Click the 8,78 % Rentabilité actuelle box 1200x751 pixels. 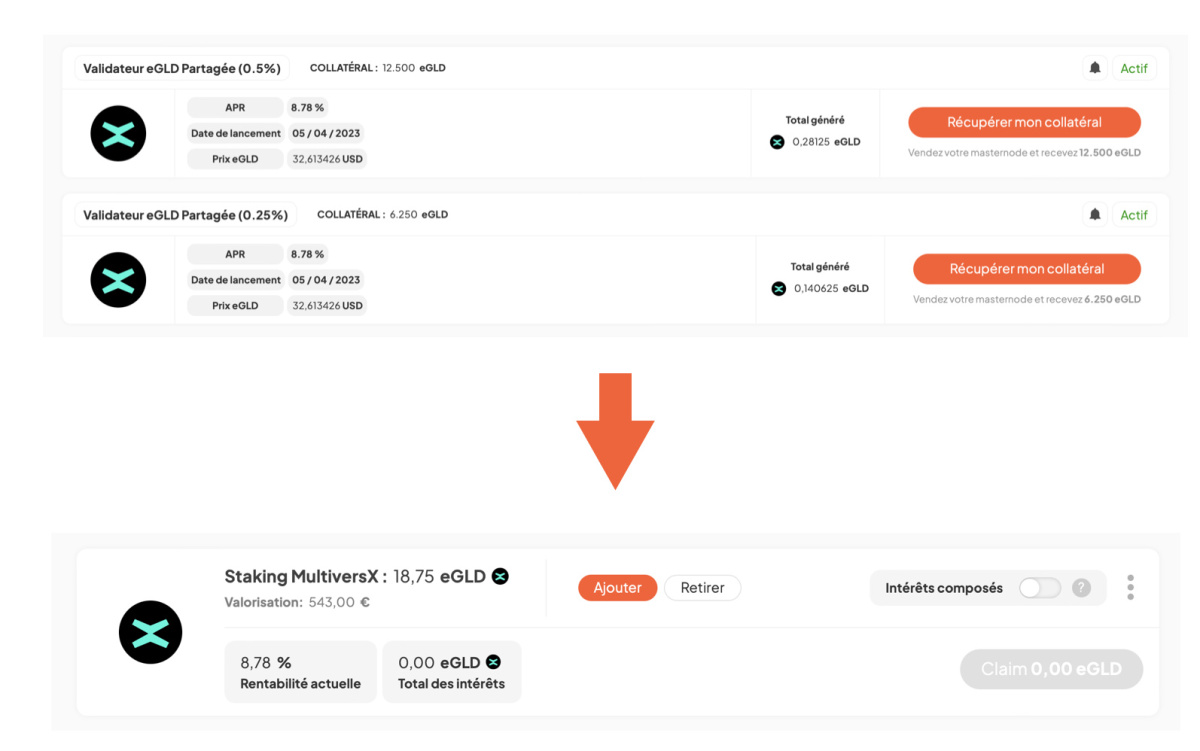[x=300, y=672]
